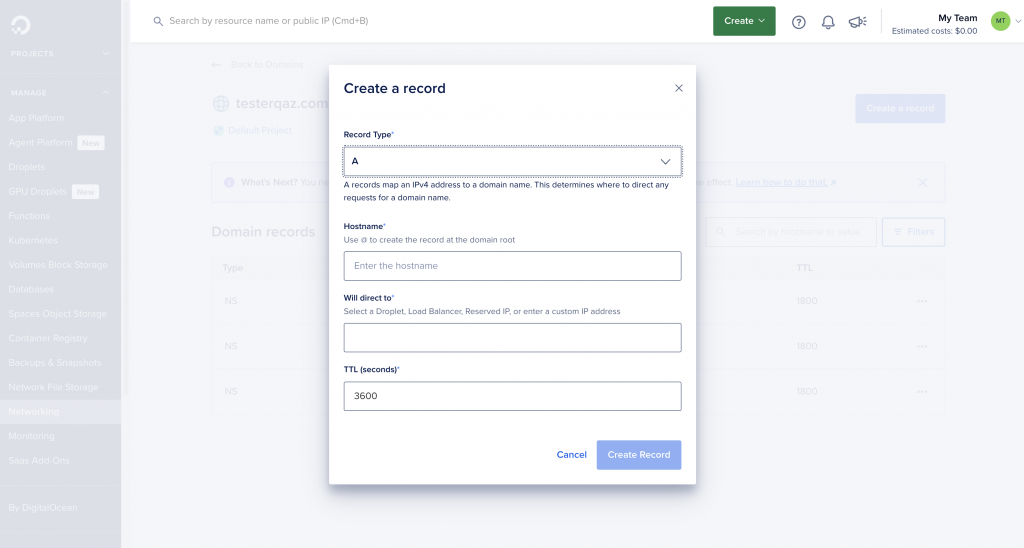Collapse the Manage sidebar section

[x=106, y=93]
